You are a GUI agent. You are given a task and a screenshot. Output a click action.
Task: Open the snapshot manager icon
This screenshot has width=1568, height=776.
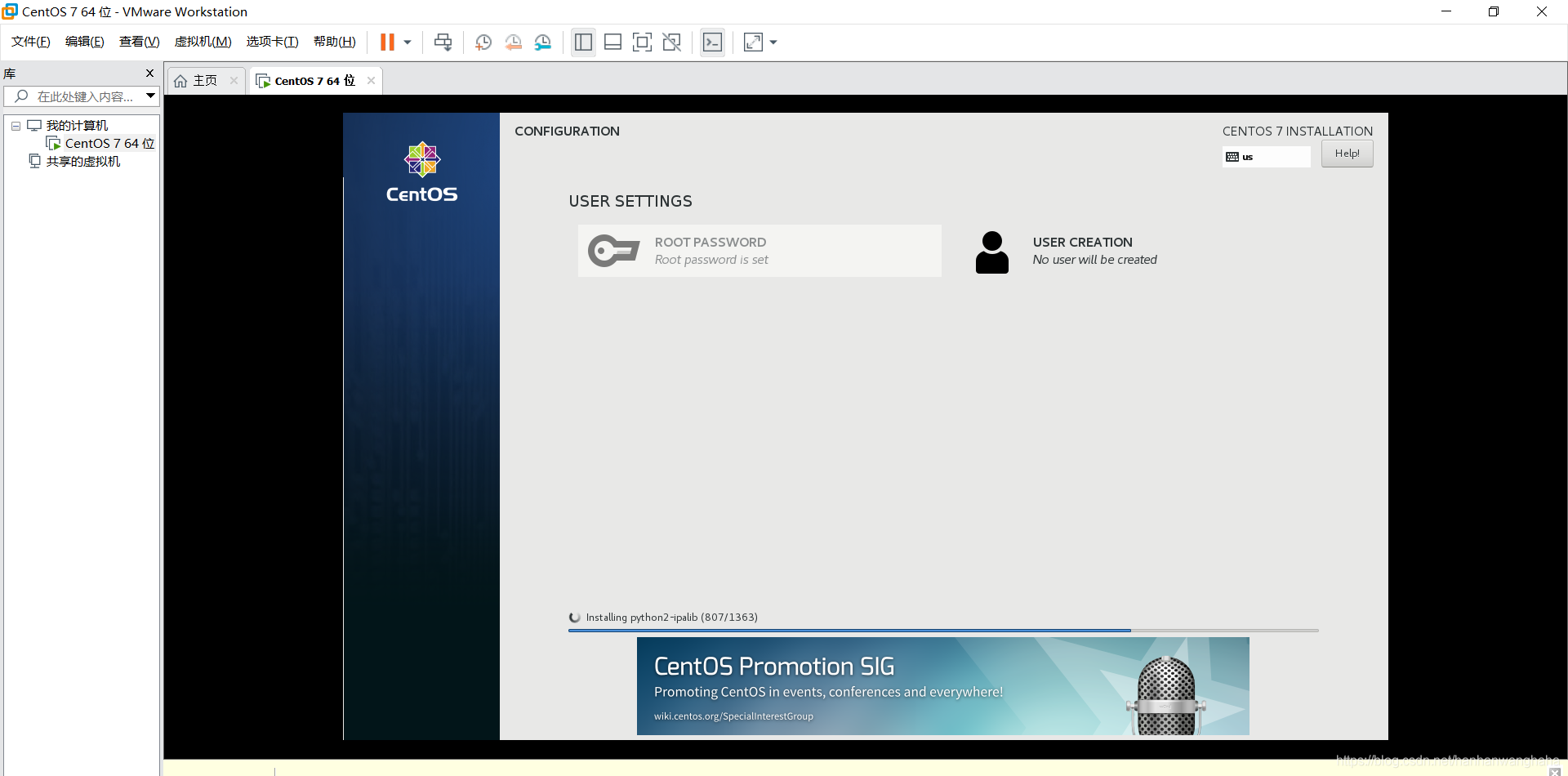[543, 42]
